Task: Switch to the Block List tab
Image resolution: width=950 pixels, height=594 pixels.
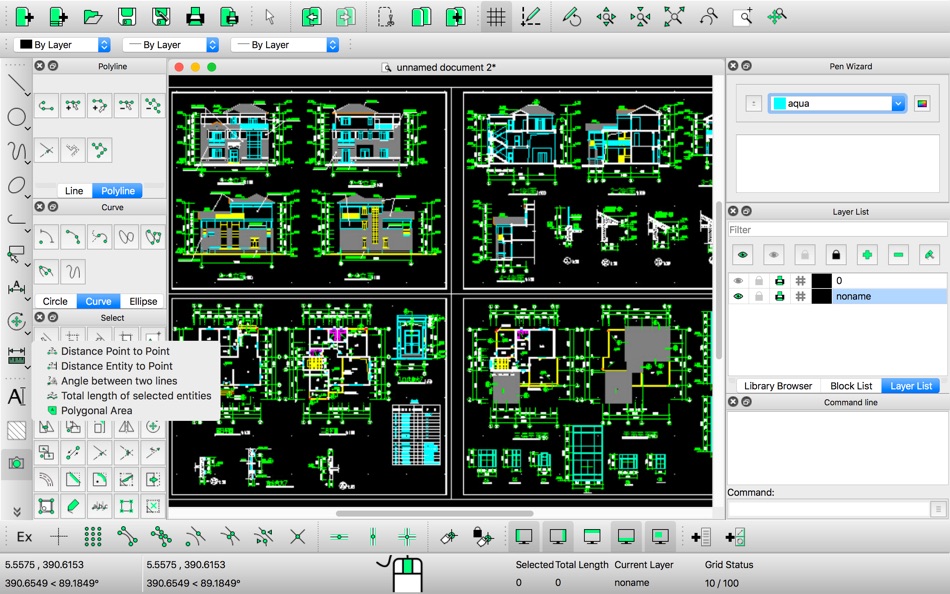Action: [851, 386]
